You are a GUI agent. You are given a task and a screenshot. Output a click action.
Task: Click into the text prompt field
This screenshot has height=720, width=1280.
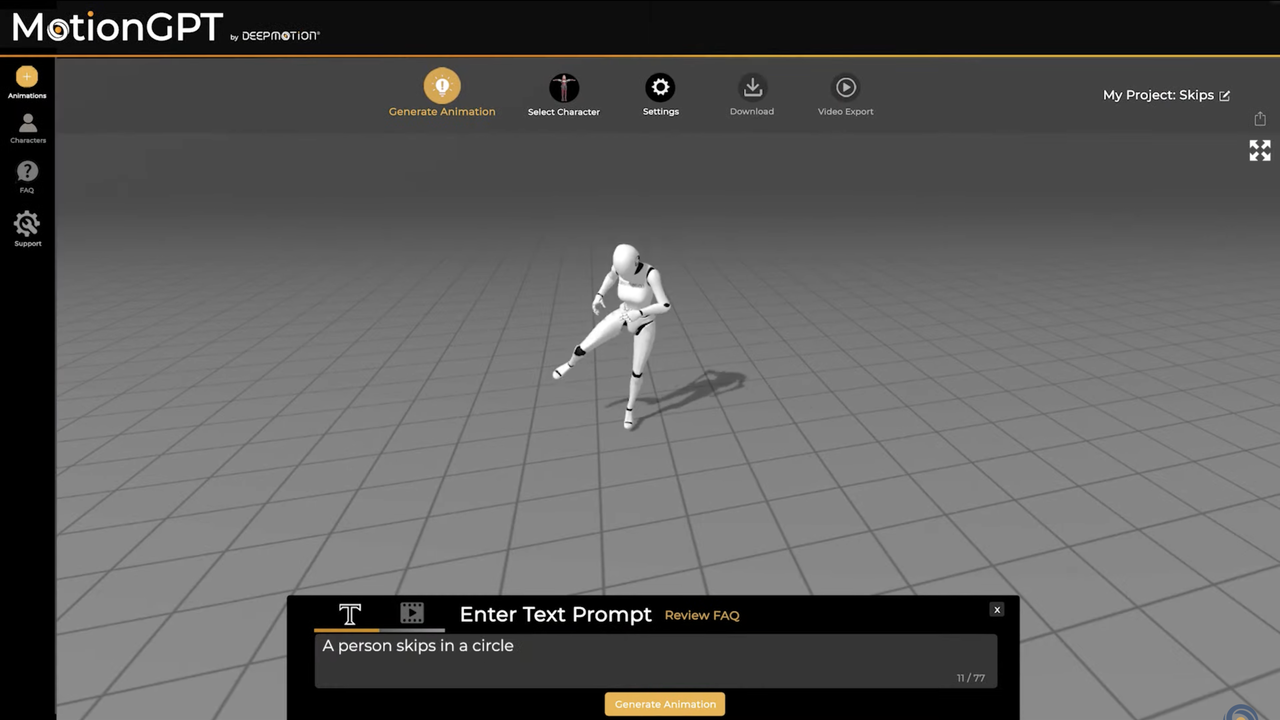point(656,660)
